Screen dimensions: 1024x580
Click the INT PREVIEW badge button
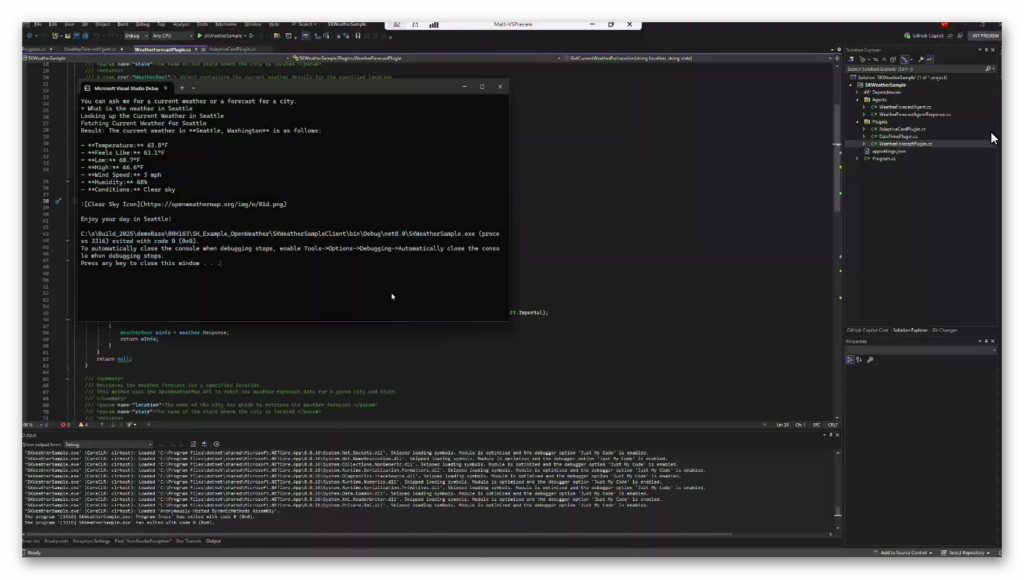point(985,36)
